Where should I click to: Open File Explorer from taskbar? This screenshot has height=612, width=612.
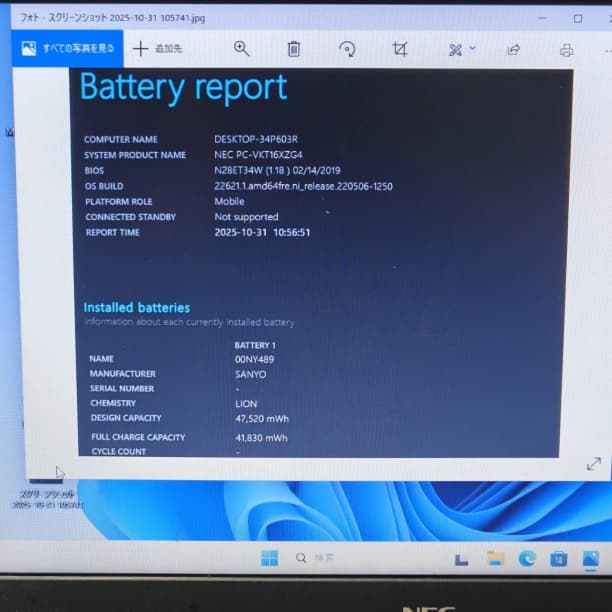495,559
